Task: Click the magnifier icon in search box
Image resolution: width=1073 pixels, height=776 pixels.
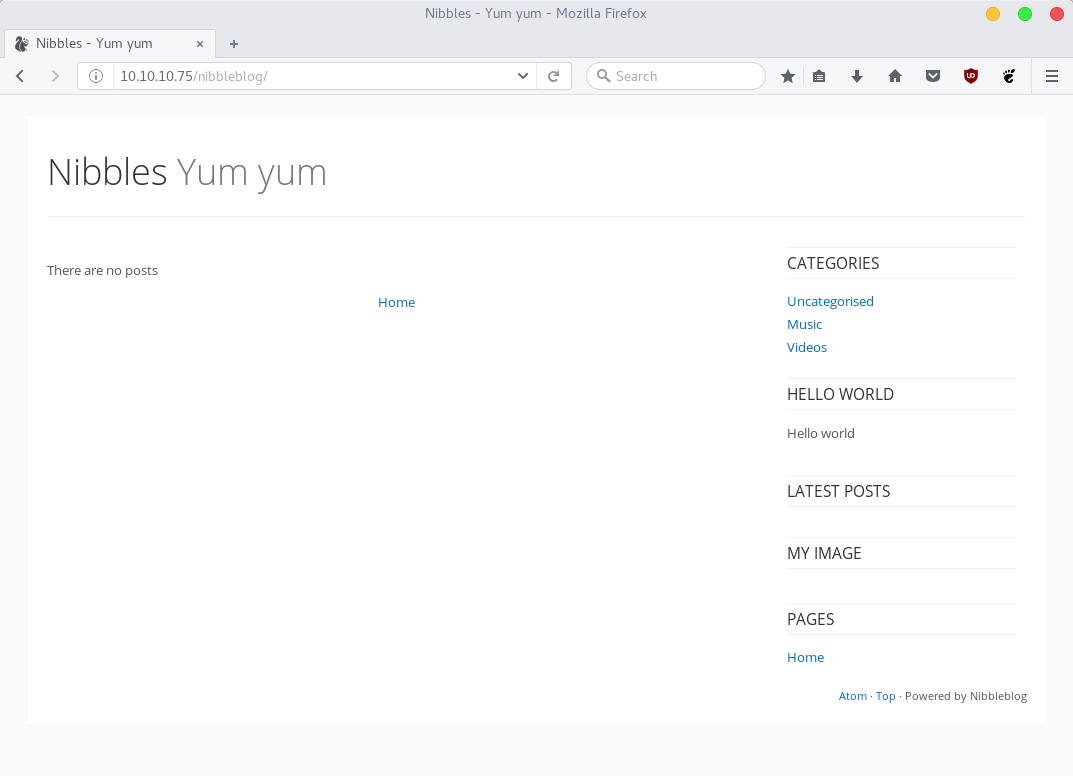Action: point(603,76)
